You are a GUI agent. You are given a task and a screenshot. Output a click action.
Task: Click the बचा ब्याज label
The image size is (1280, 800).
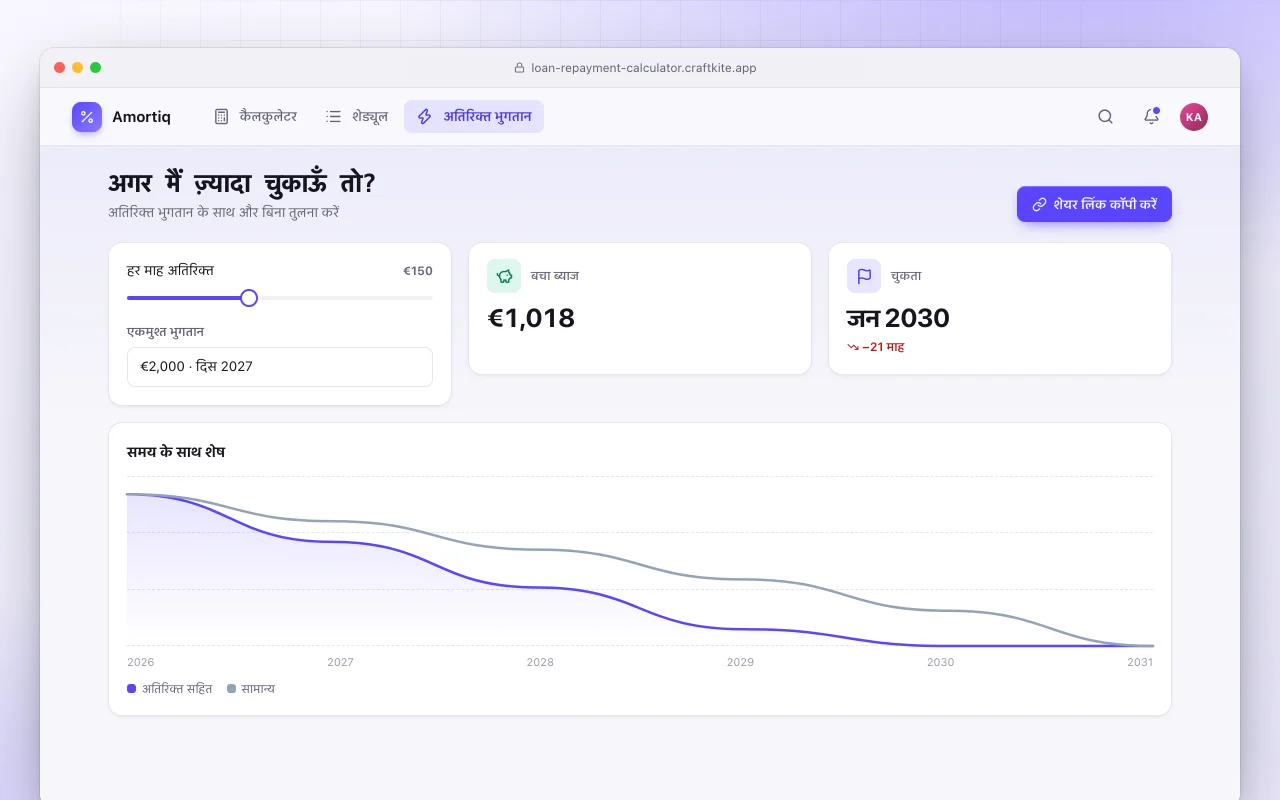pos(555,276)
